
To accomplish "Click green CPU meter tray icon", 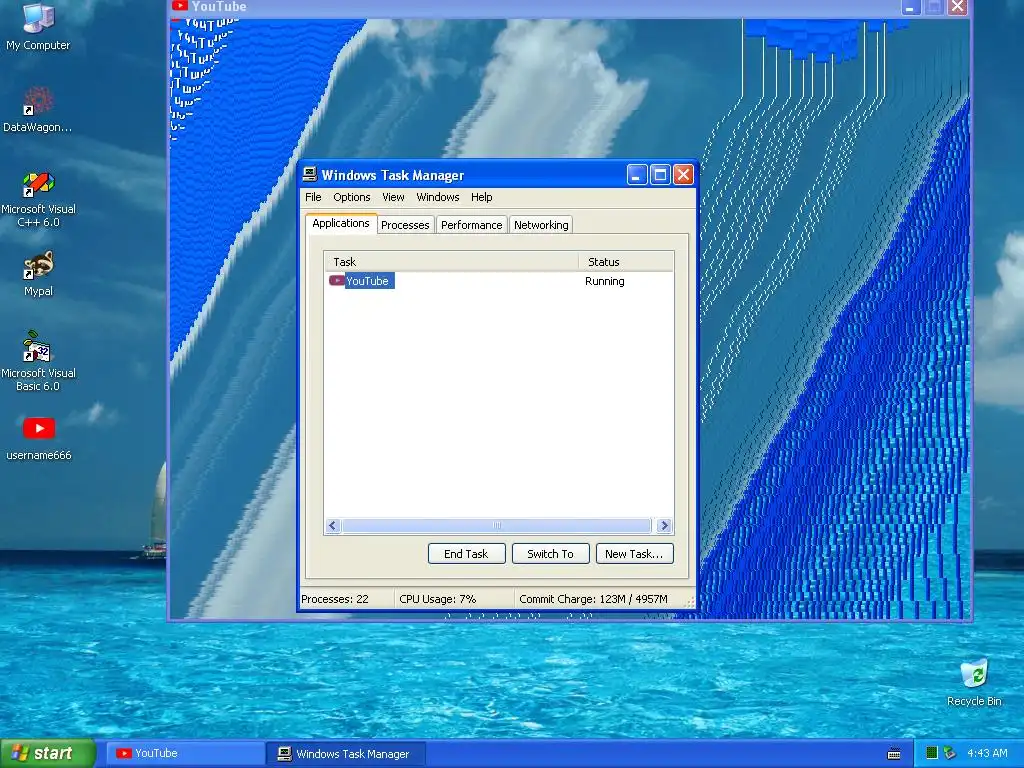I will (x=932, y=753).
